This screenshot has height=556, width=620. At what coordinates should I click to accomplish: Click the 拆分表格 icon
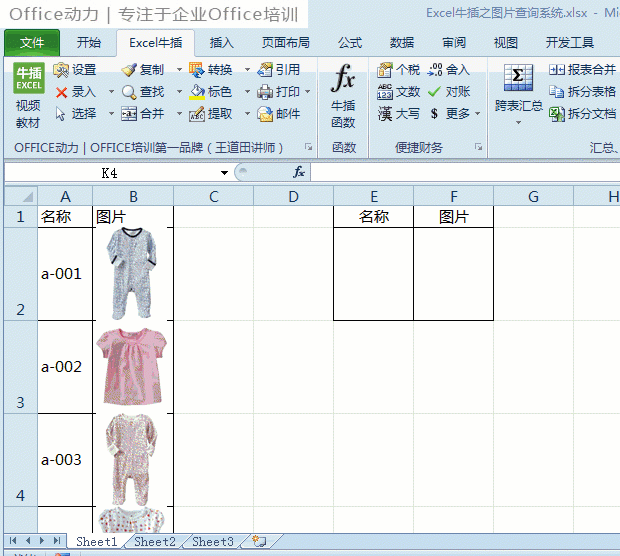pos(557,92)
